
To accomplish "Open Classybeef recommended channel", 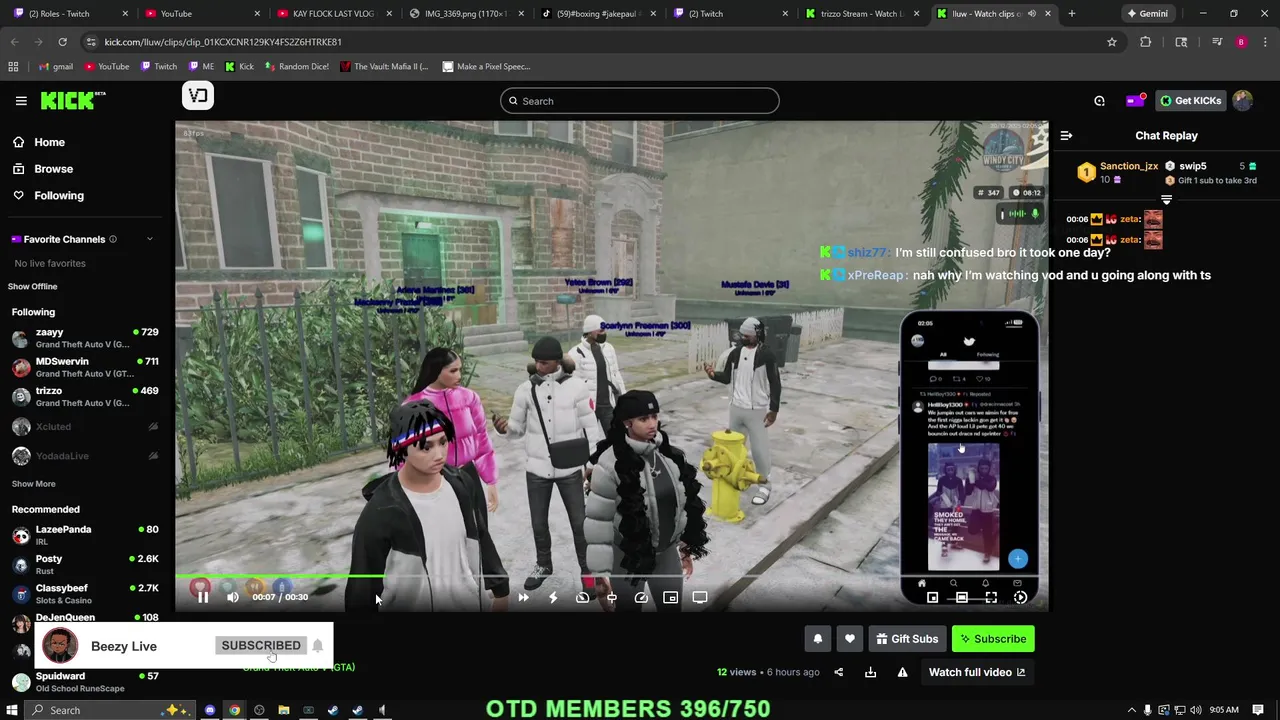I will click(85, 594).
